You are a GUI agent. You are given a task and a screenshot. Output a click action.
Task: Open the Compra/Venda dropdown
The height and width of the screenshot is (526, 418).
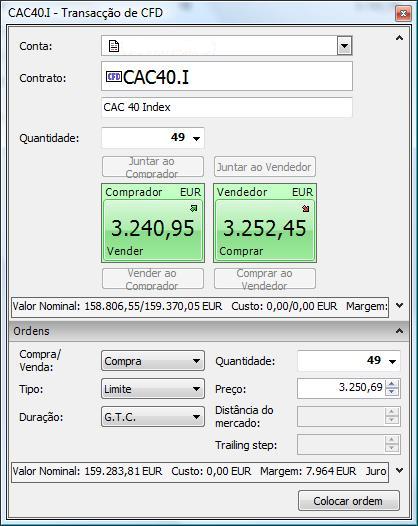point(153,361)
